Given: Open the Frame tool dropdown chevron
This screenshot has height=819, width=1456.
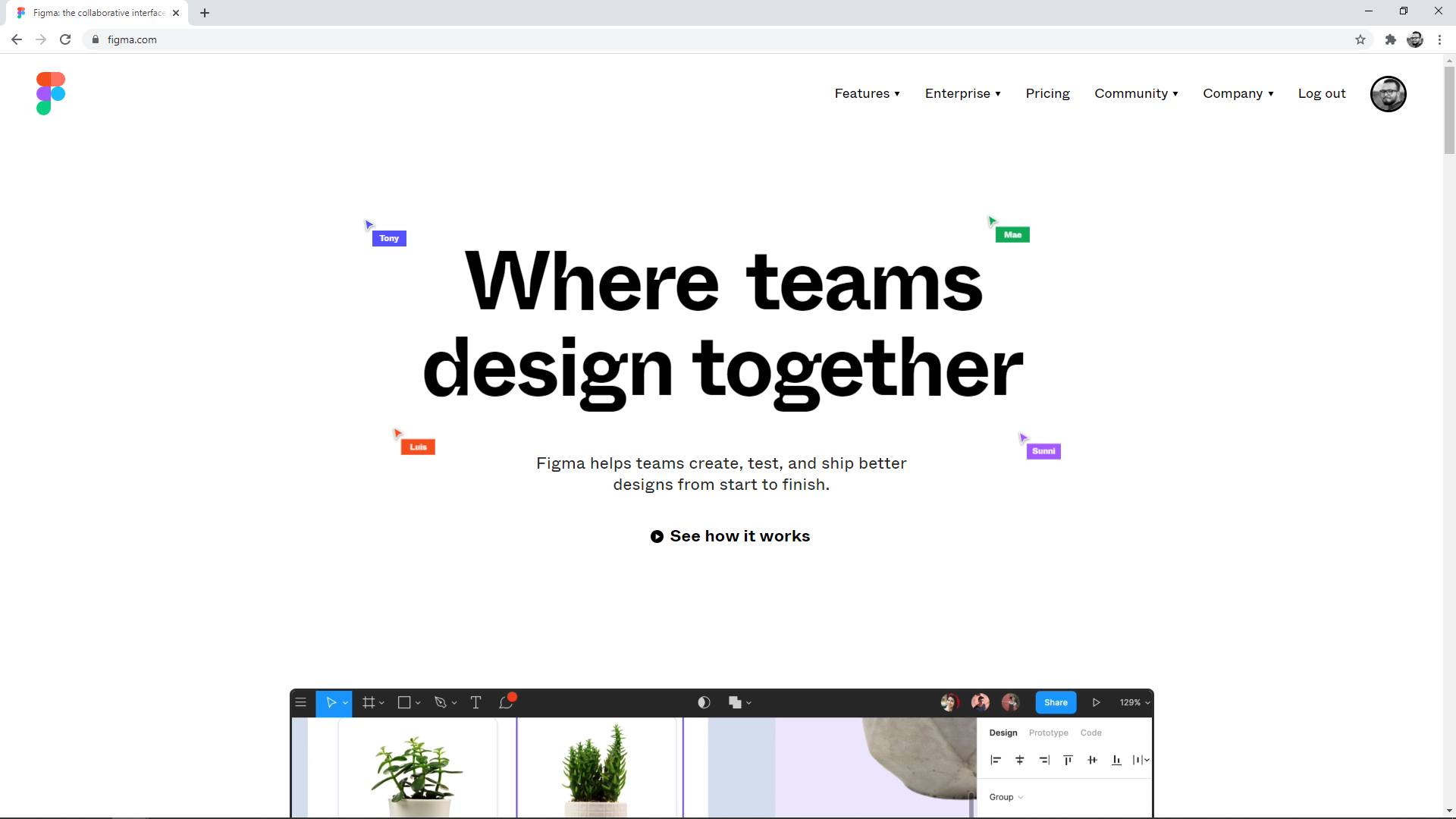Looking at the screenshot, I should [x=381, y=702].
